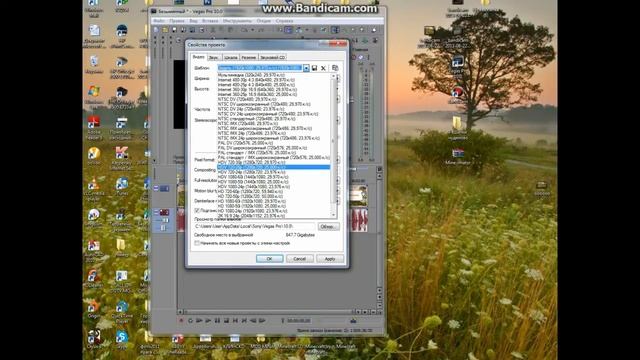Choose HDV 720-24p (1280x720) template

point(273,172)
